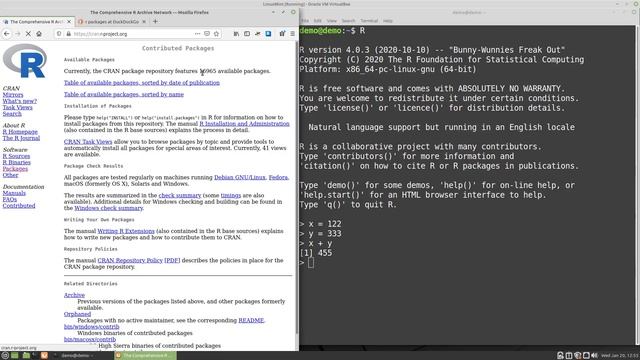Open the R Binaries link
The image size is (640, 360).
click(17, 162)
